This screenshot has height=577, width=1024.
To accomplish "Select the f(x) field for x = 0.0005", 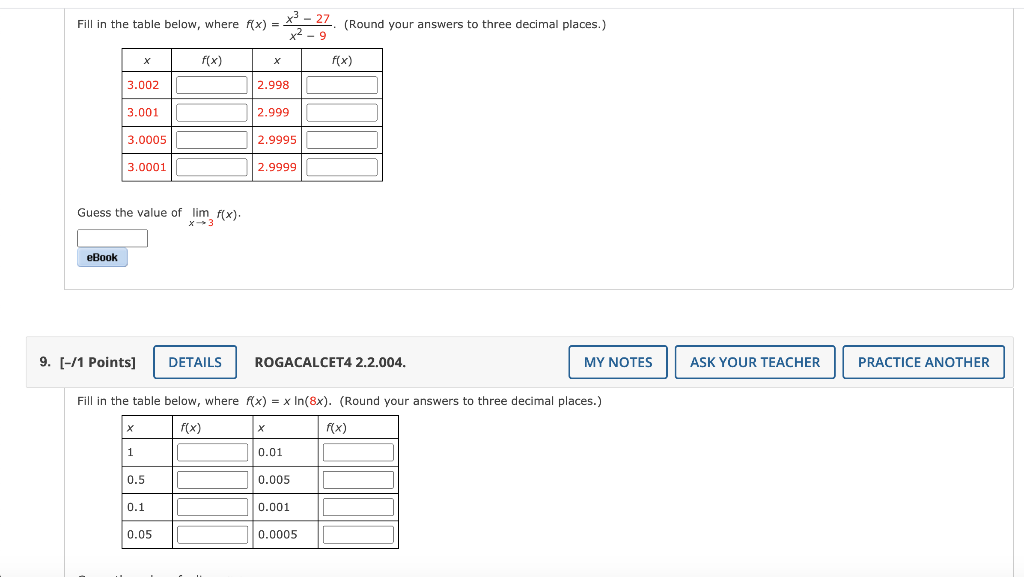I will (x=358, y=534).
